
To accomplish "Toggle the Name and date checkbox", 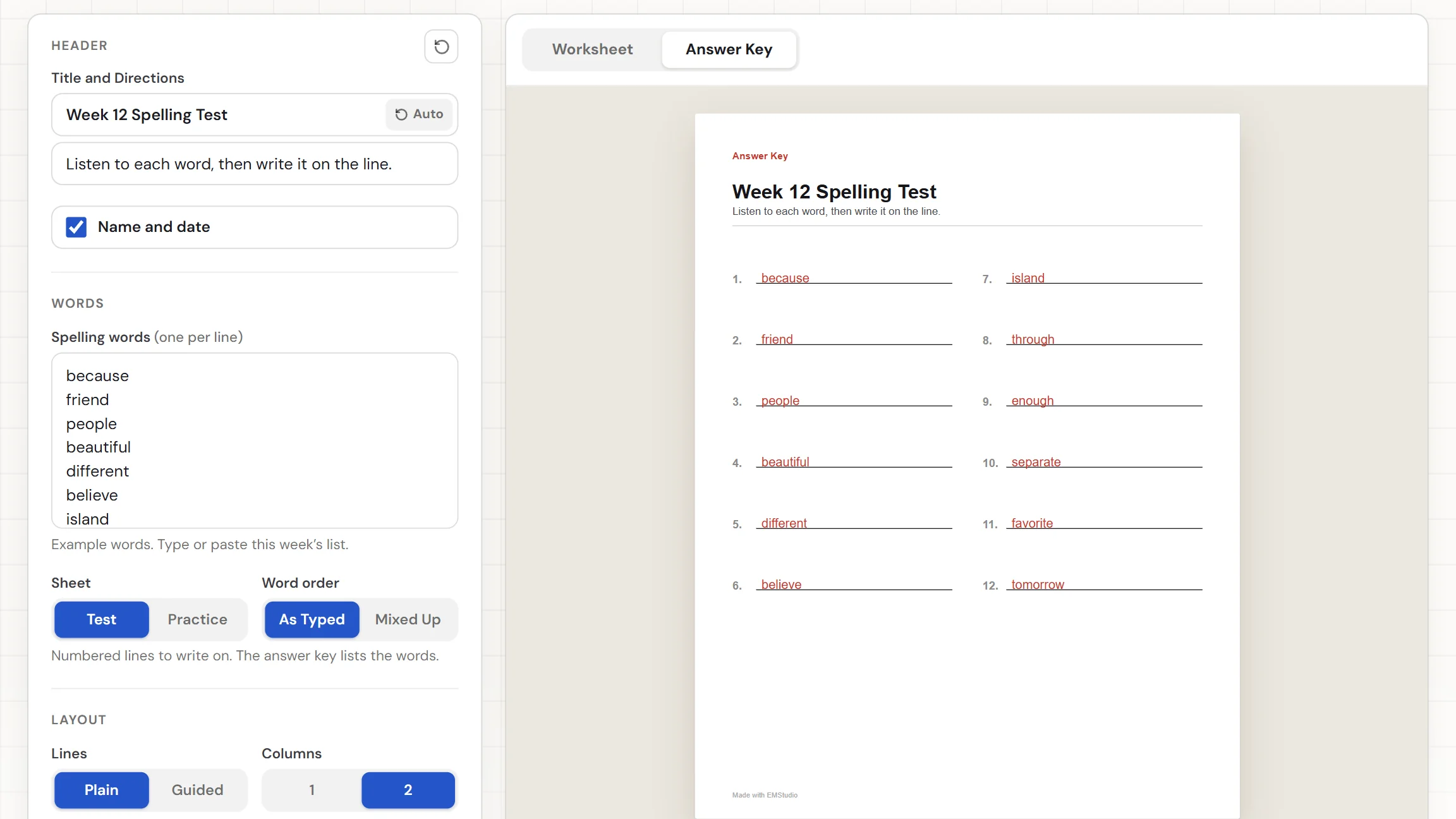I will (76, 227).
